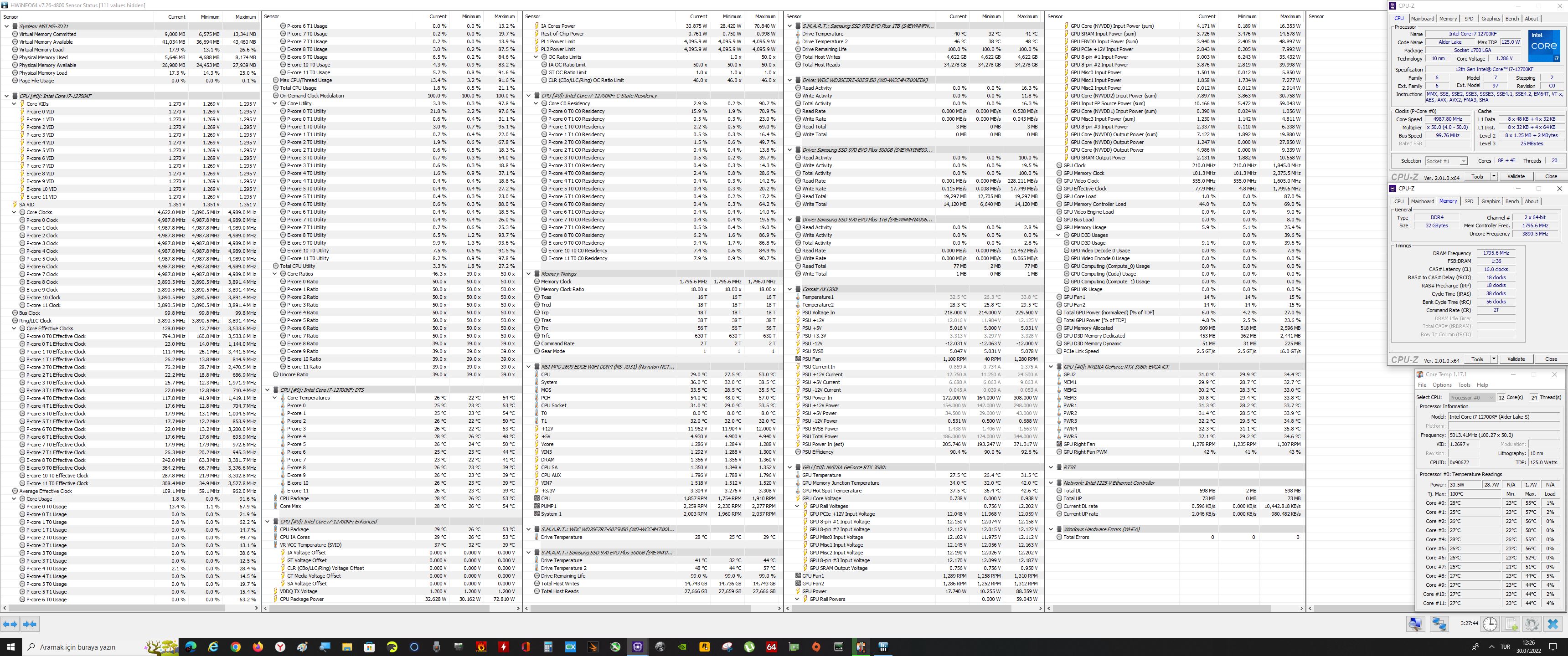Collapse the GPU Rail Voltages node

pos(797,506)
